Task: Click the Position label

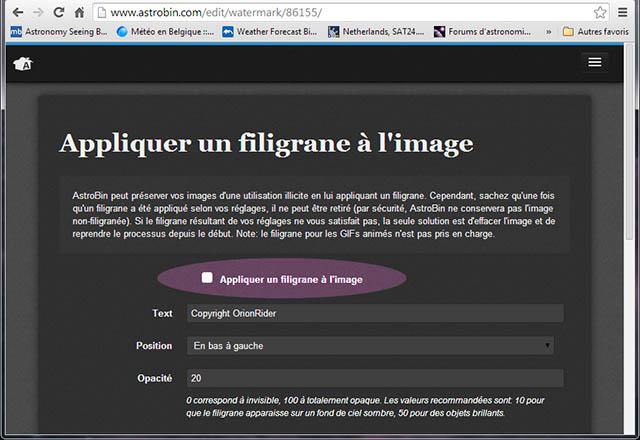Action: tap(154, 346)
